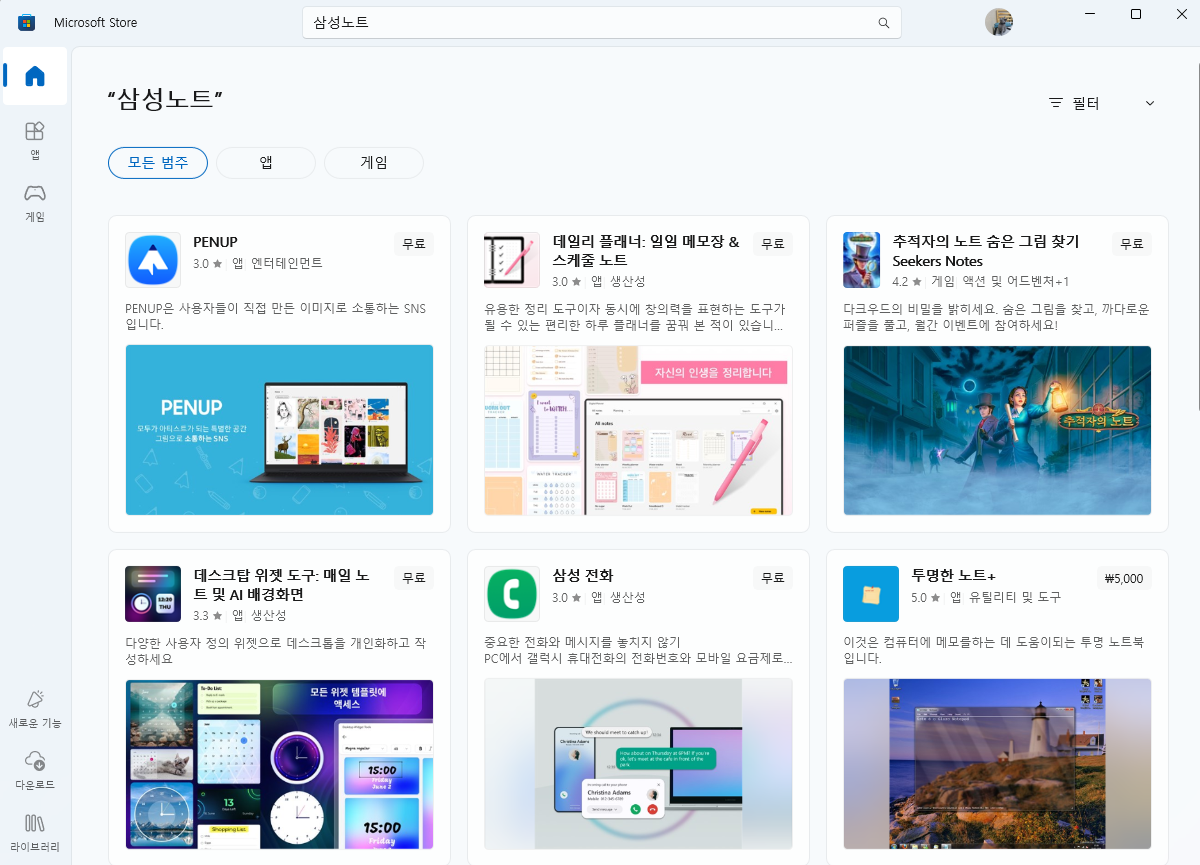Click PENUP description about SNS
This screenshot has width=1200, height=865.
click(275, 317)
